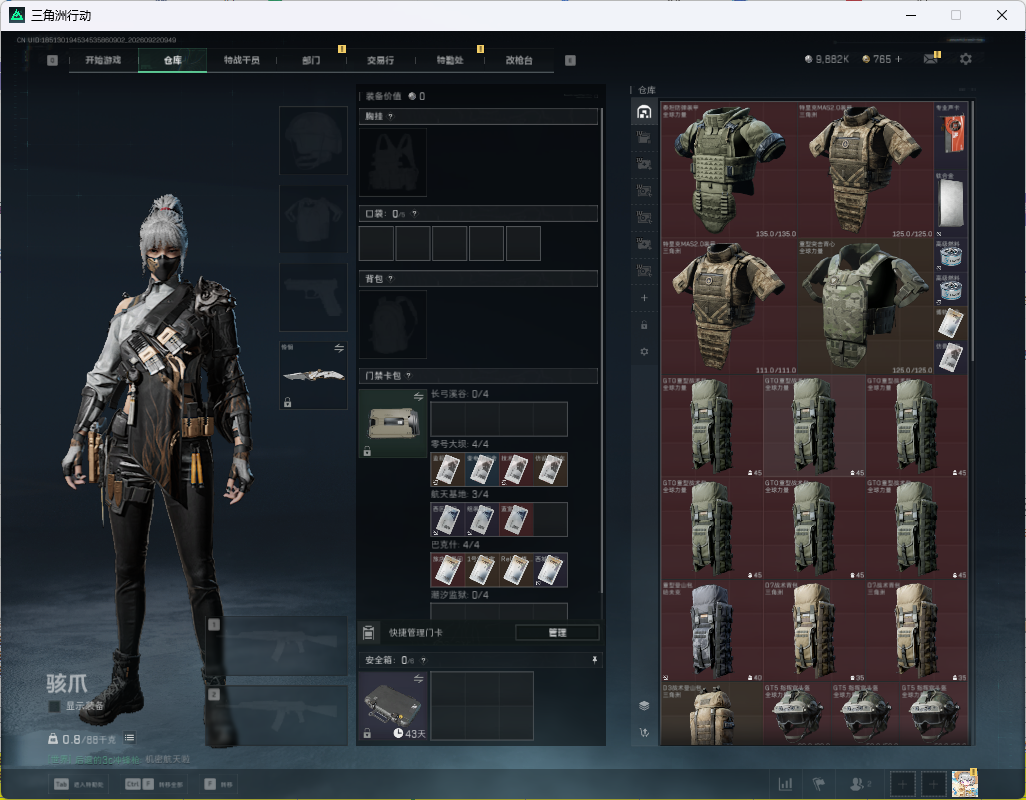Select the safe box item with 43天
1026x800 pixels.
393,706
